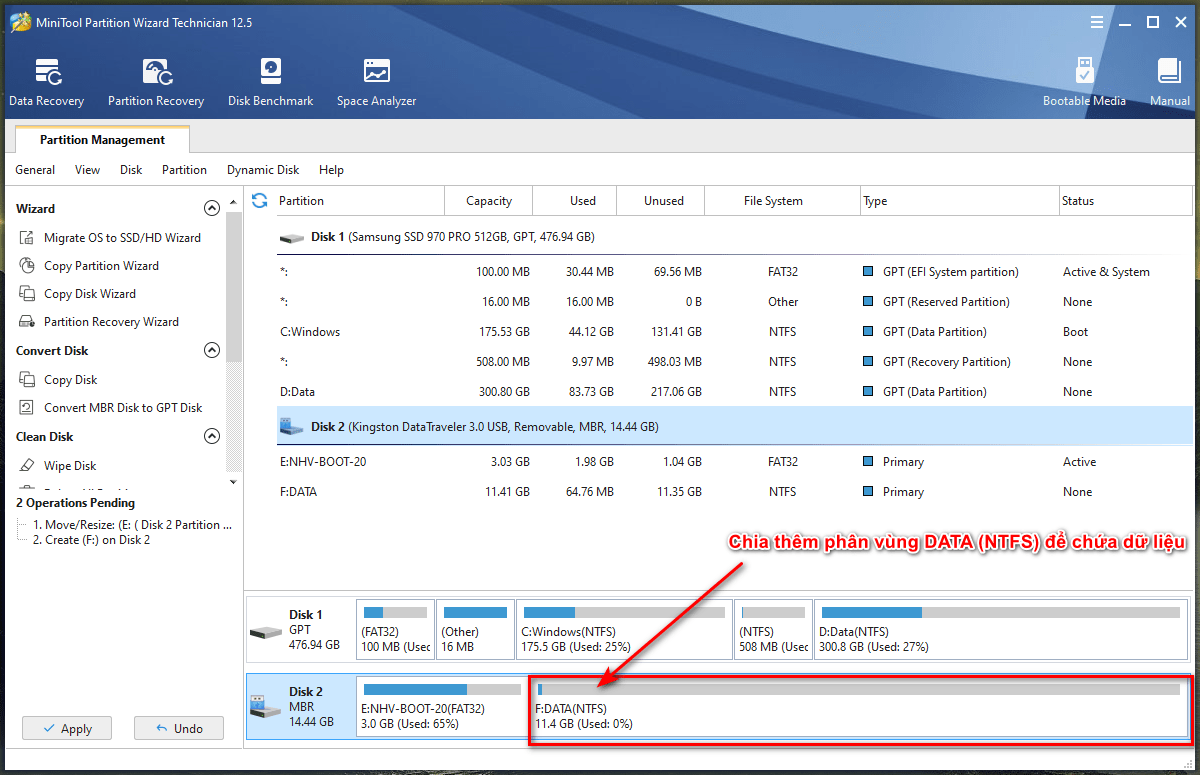Image resolution: width=1200 pixels, height=775 pixels.
Task: Collapse the Wizard section
Action: tap(212, 209)
